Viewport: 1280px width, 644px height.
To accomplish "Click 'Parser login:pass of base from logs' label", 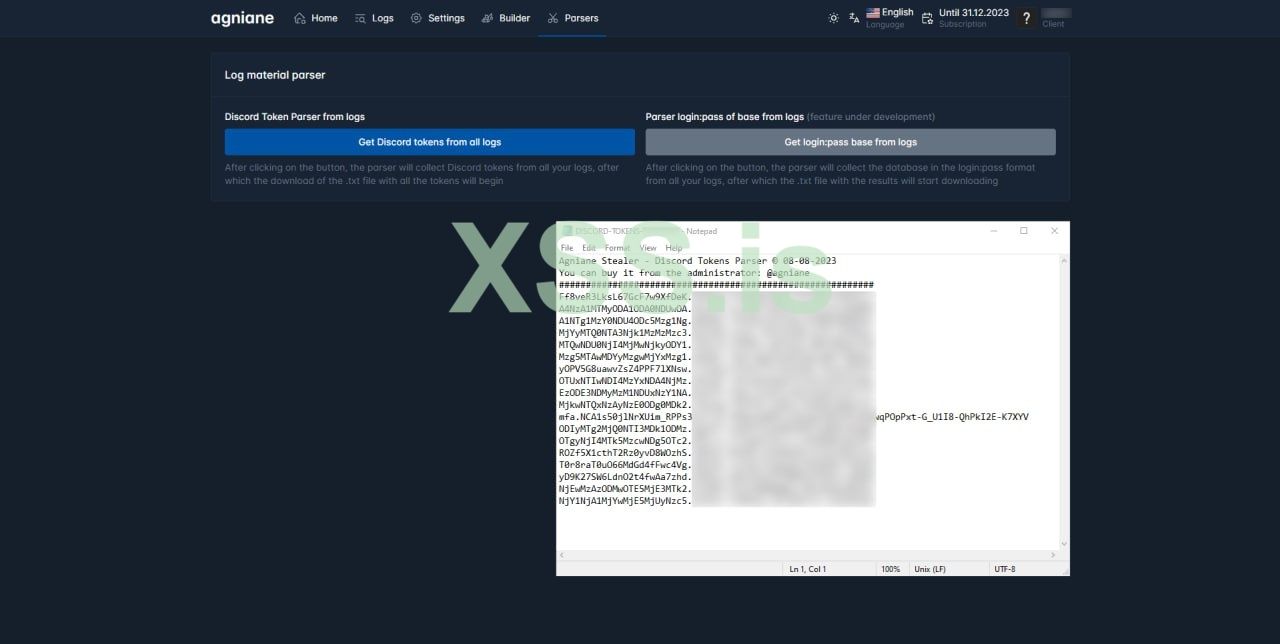I will pyautogui.click(x=725, y=117).
